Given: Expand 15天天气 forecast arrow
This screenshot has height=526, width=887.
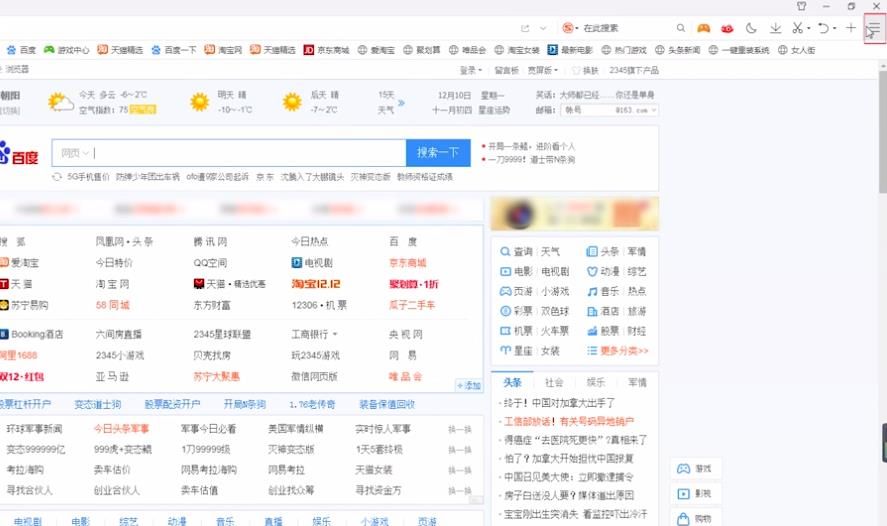Looking at the screenshot, I should click(x=401, y=102).
